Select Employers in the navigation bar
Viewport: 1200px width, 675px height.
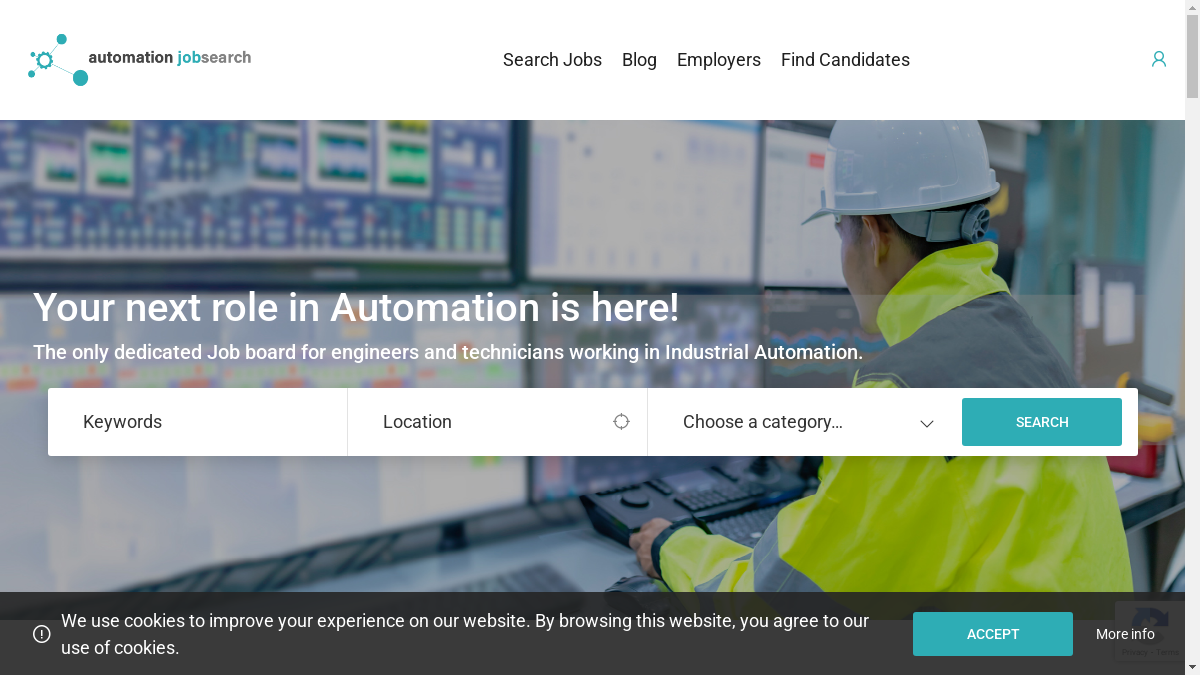[x=718, y=60]
